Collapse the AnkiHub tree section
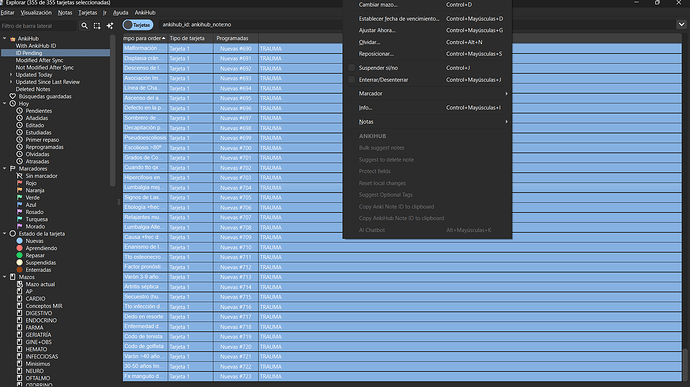This screenshot has width=690, height=387. click(4, 38)
